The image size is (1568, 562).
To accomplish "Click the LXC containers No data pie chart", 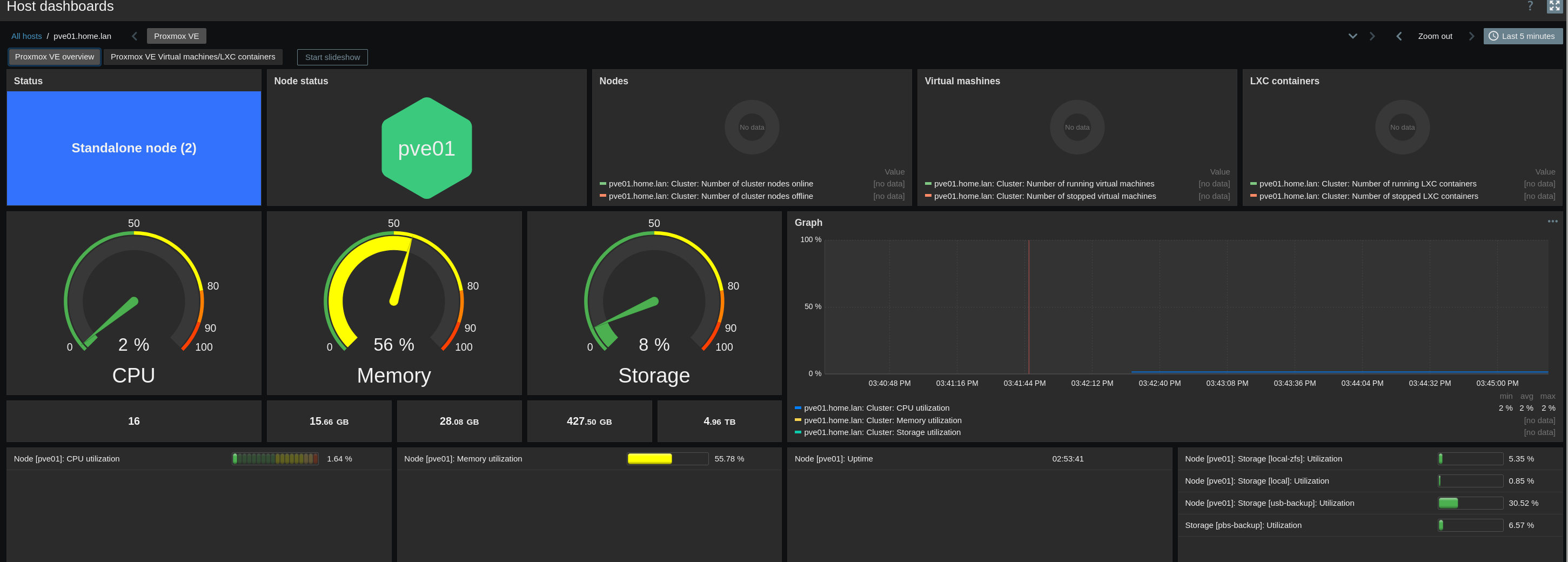I will (1403, 127).
